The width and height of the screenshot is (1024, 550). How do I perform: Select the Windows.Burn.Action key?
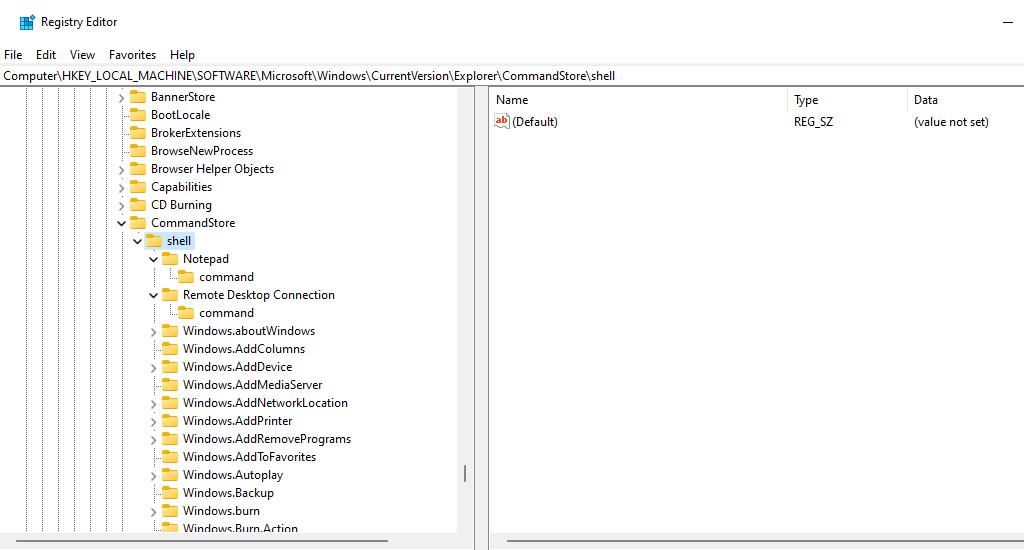[240, 528]
